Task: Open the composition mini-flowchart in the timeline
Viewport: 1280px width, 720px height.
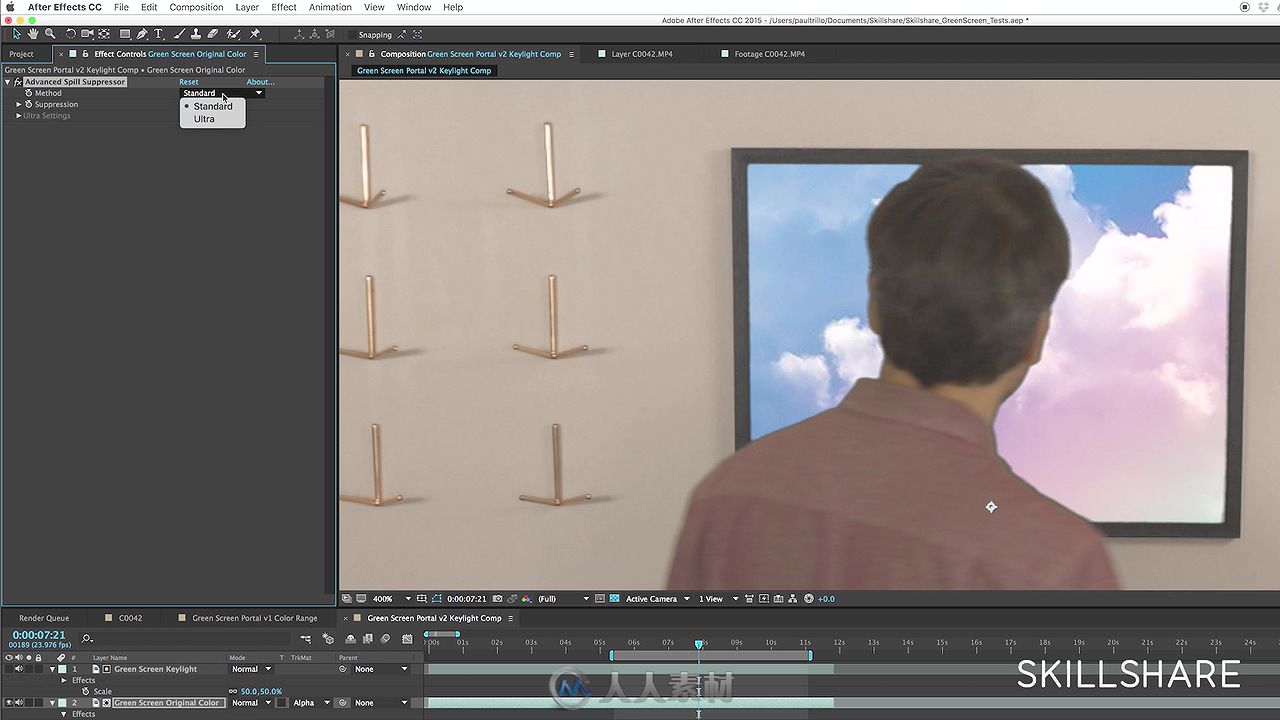Action: coord(306,639)
